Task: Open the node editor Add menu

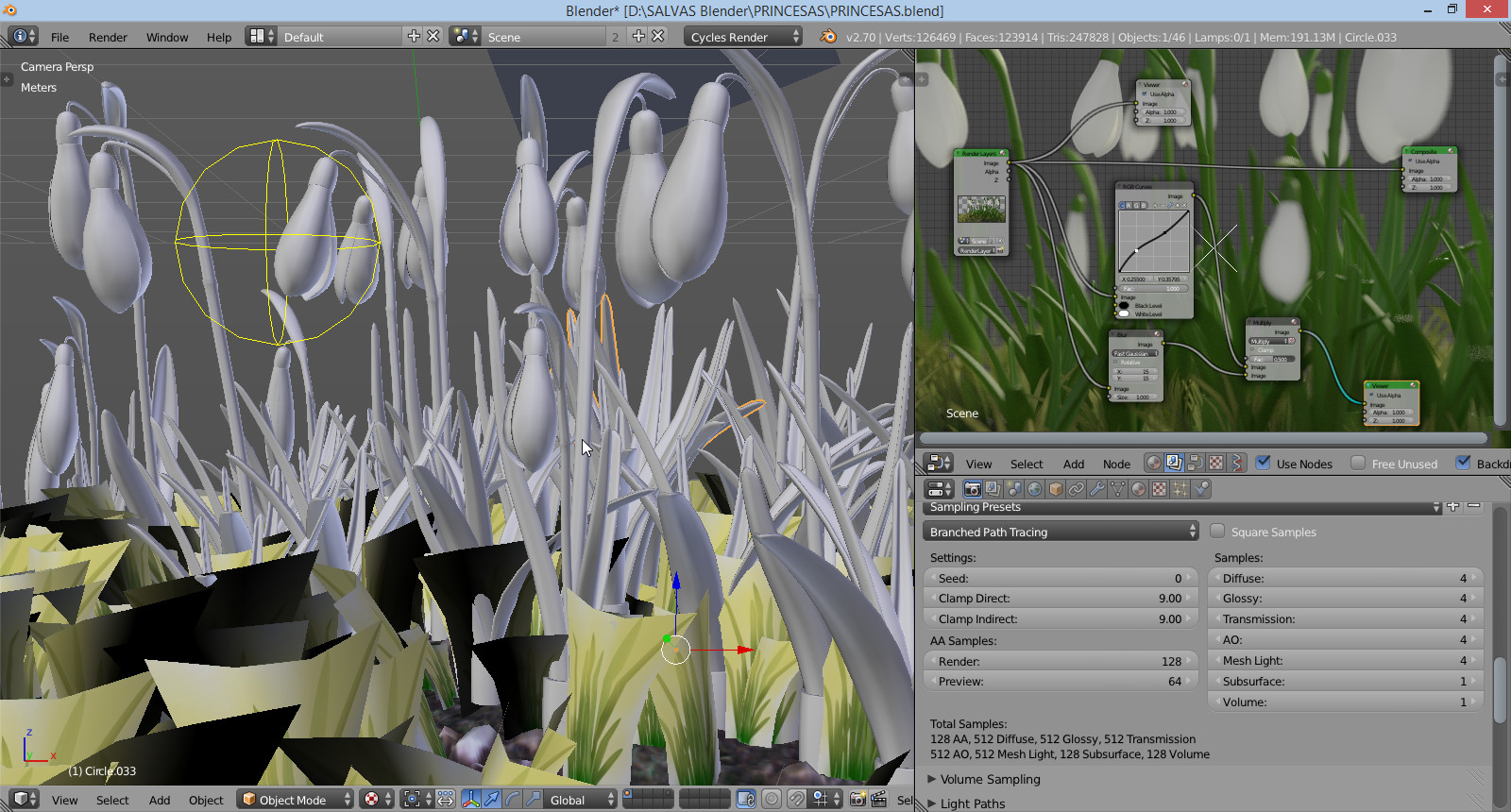Action: click(x=1073, y=464)
